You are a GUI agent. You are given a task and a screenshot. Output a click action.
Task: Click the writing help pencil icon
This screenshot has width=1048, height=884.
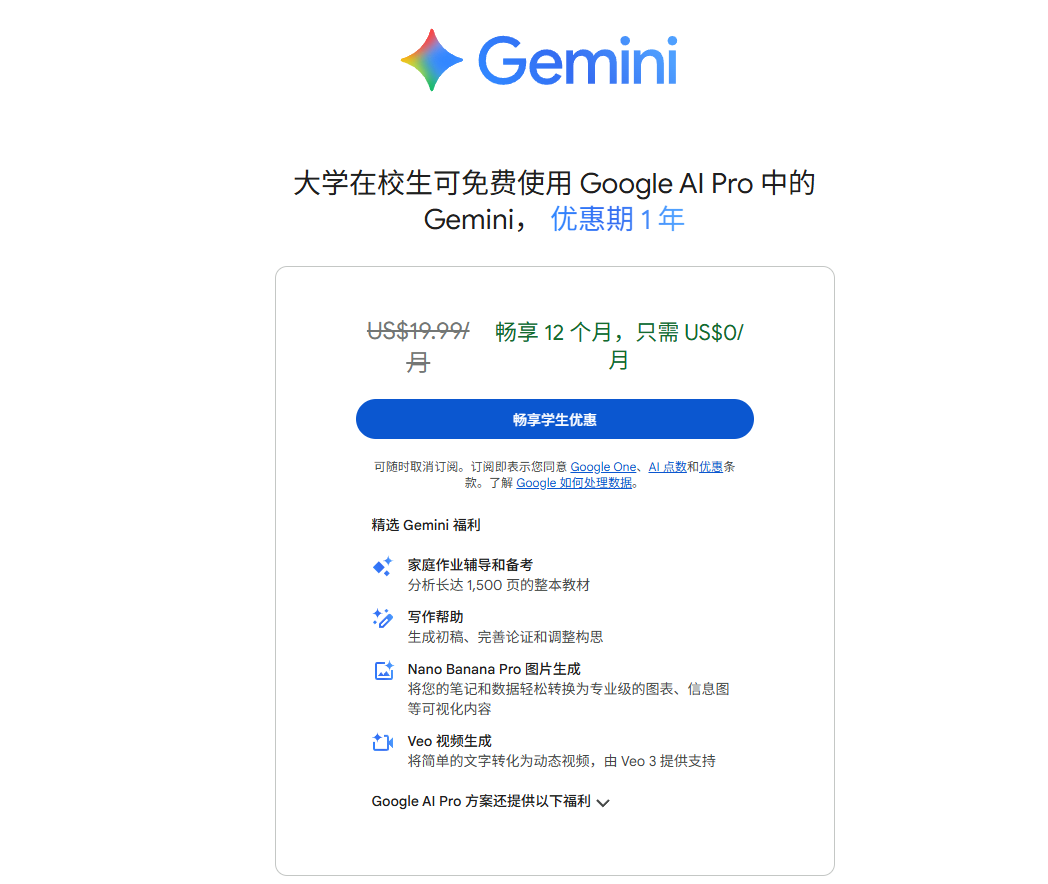click(x=383, y=618)
